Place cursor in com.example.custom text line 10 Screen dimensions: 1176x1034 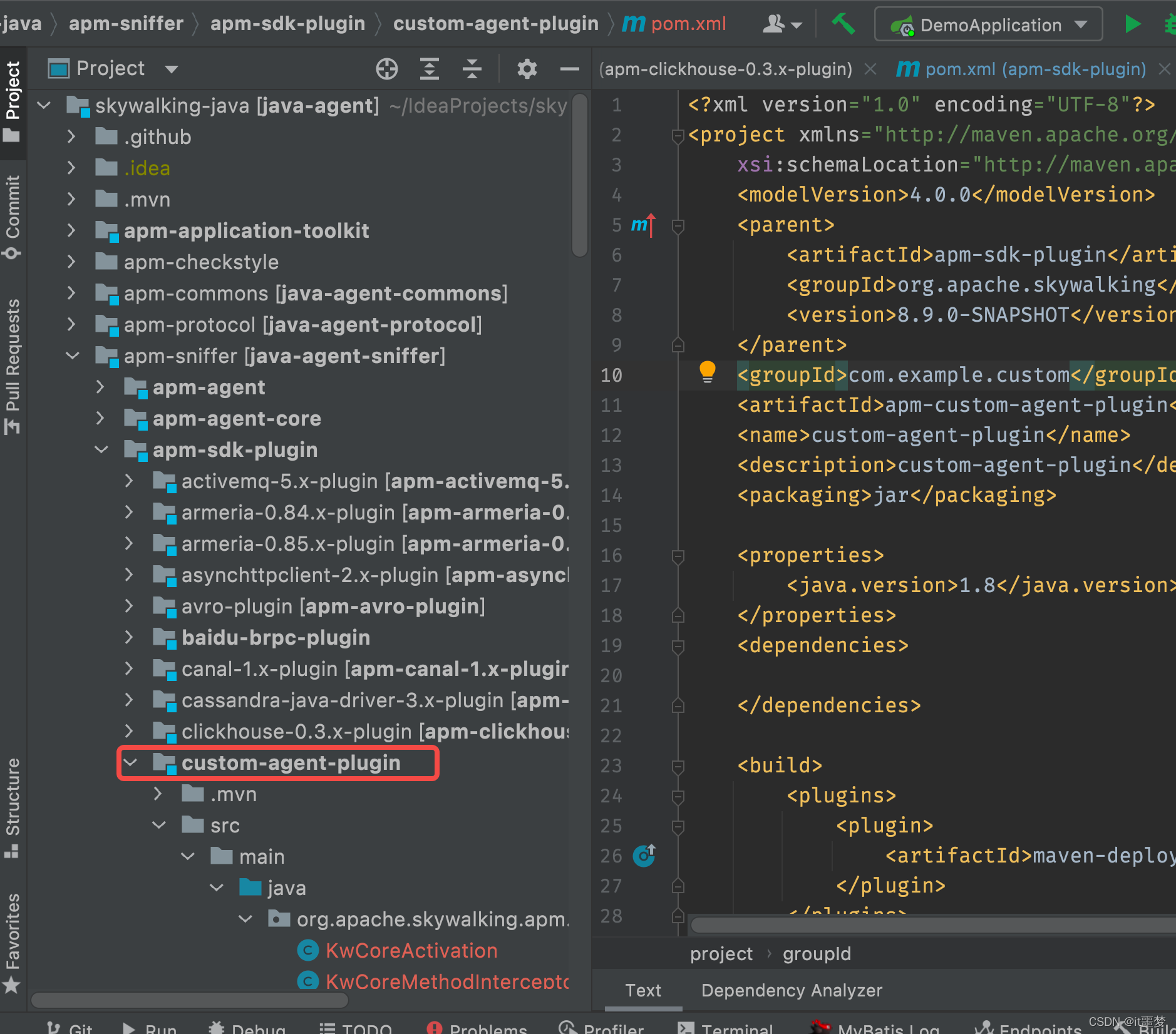tap(959, 375)
